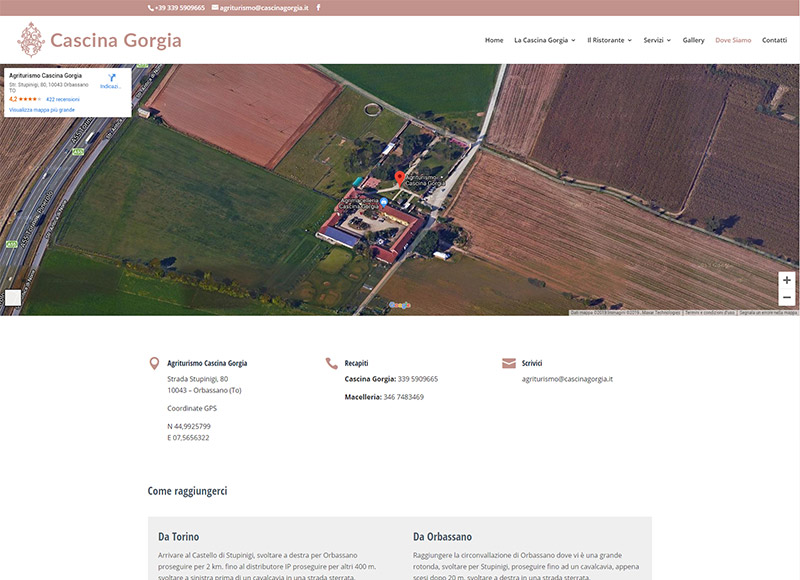Call +39 339 5909665 in top bar
This screenshot has height=580, width=800.
pyautogui.click(x=180, y=8)
